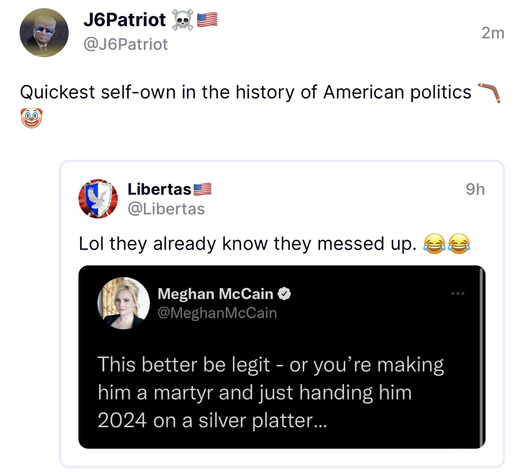Click the laughing crying emojis
The width and height of the screenshot is (525, 475).
(x=447, y=244)
